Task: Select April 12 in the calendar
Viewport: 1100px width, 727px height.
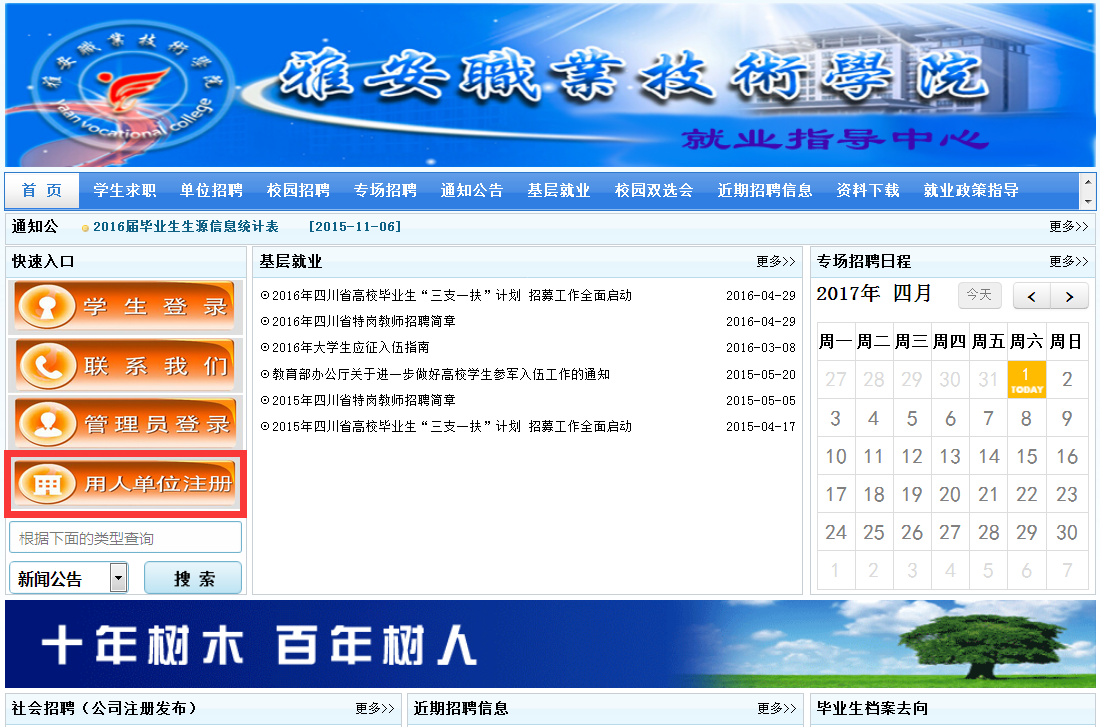Action: pos(911,456)
